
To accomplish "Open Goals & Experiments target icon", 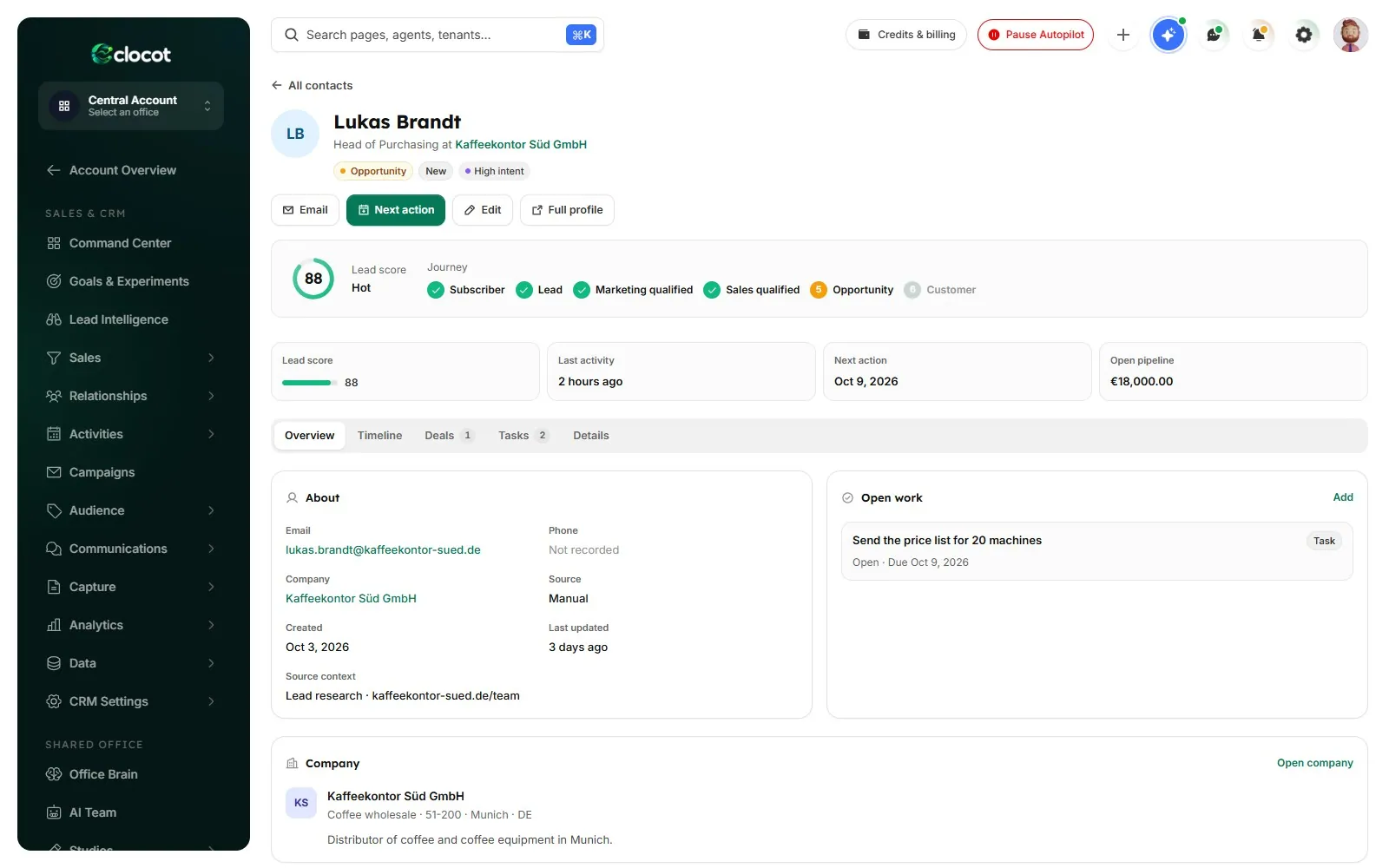I will coord(54,281).
